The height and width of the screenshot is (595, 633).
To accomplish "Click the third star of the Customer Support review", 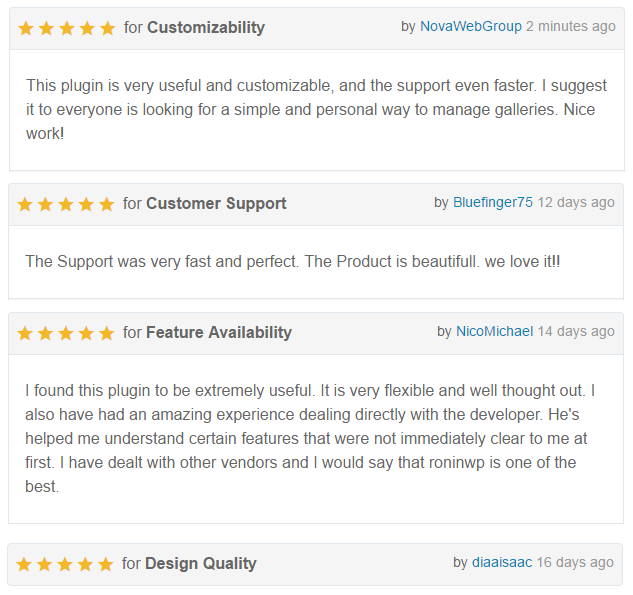I will [x=66, y=204].
